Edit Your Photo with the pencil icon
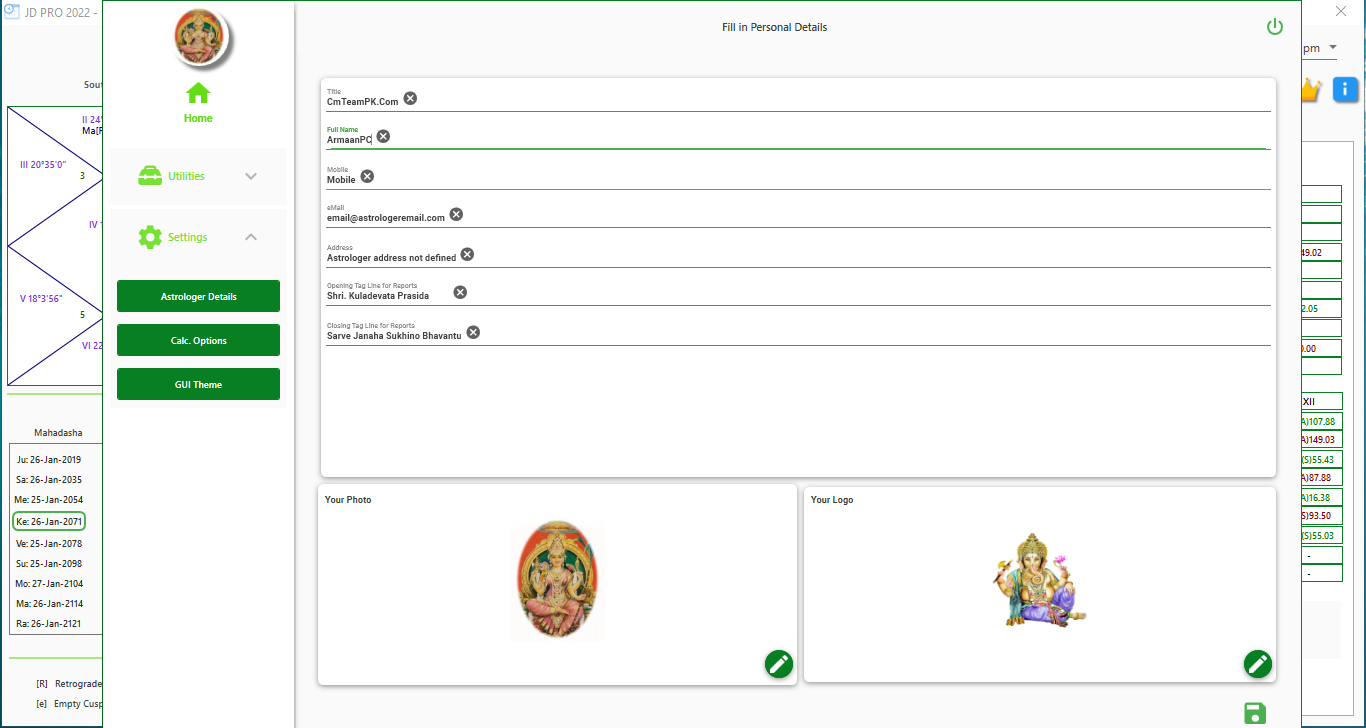1366x728 pixels. [779, 664]
